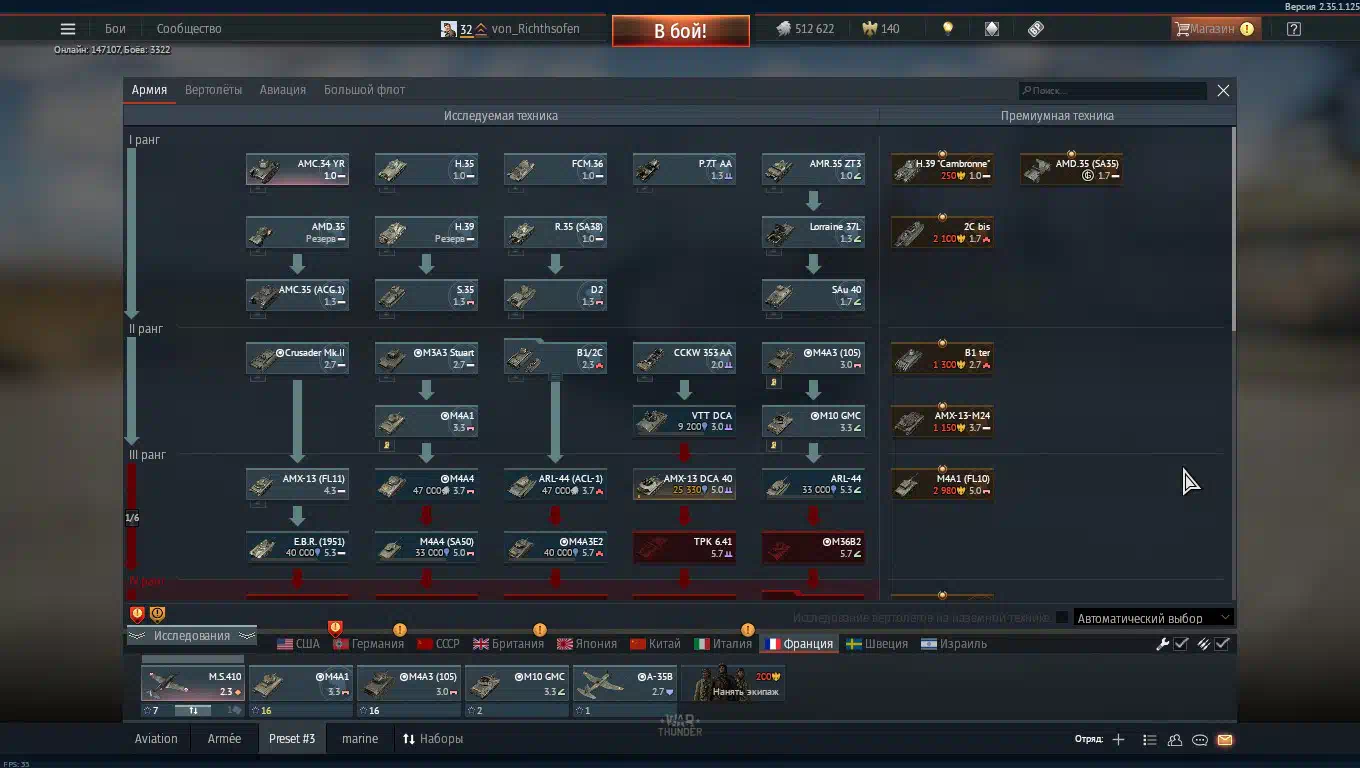Click the orange alert badge above Британия

point(540,630)
